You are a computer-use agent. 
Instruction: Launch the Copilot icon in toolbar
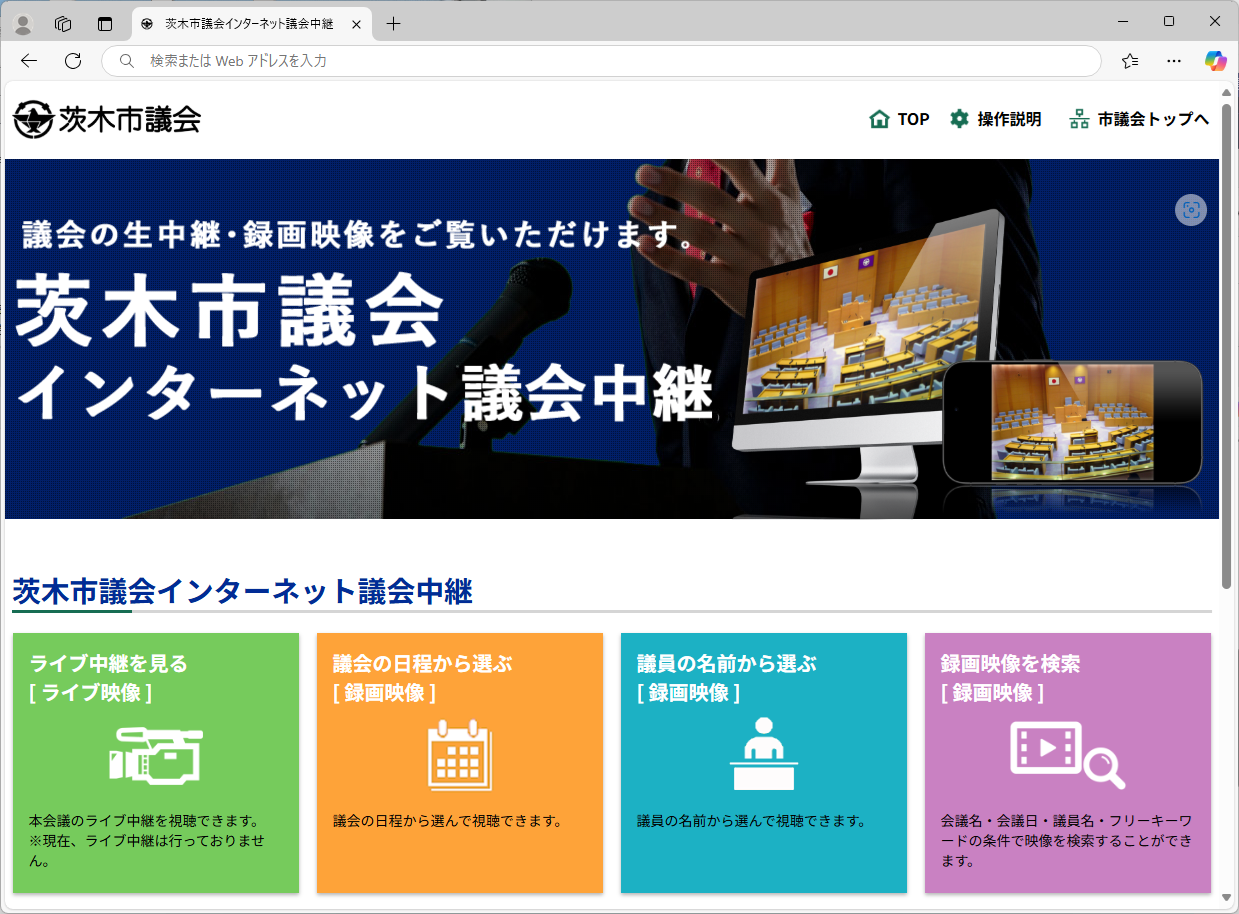point(1215,61)
